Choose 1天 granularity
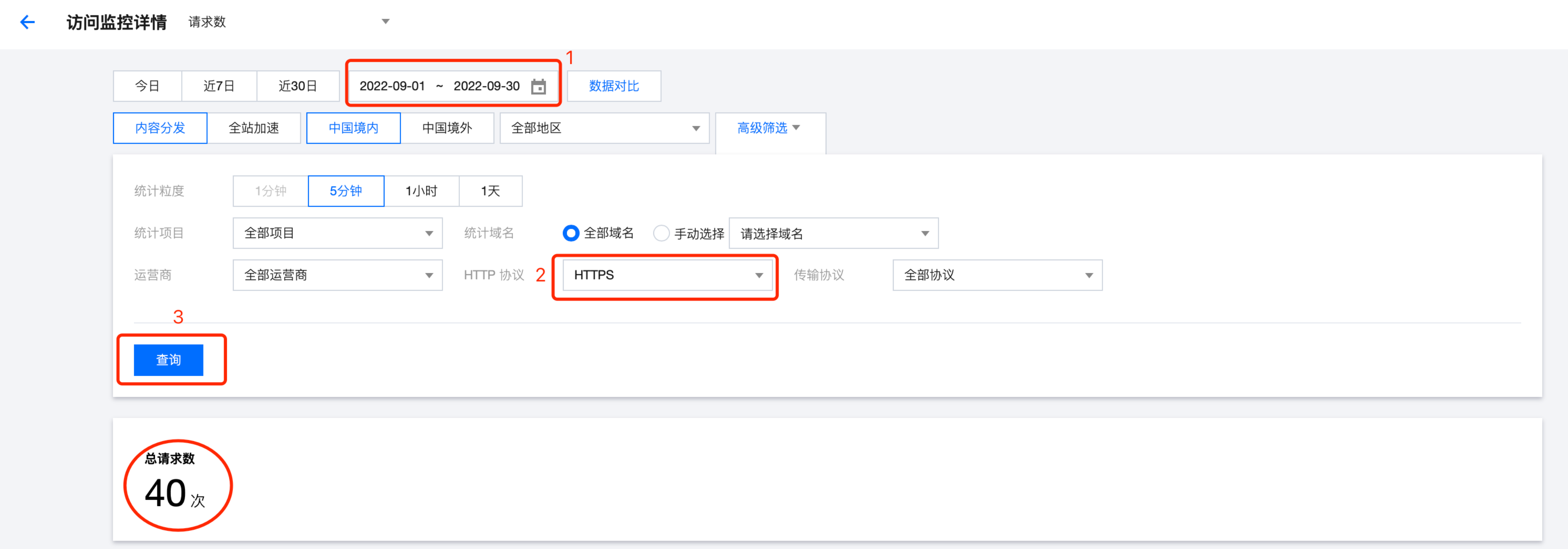The height and width of the screenshot is (549, 1568). (x=491, y=192)
